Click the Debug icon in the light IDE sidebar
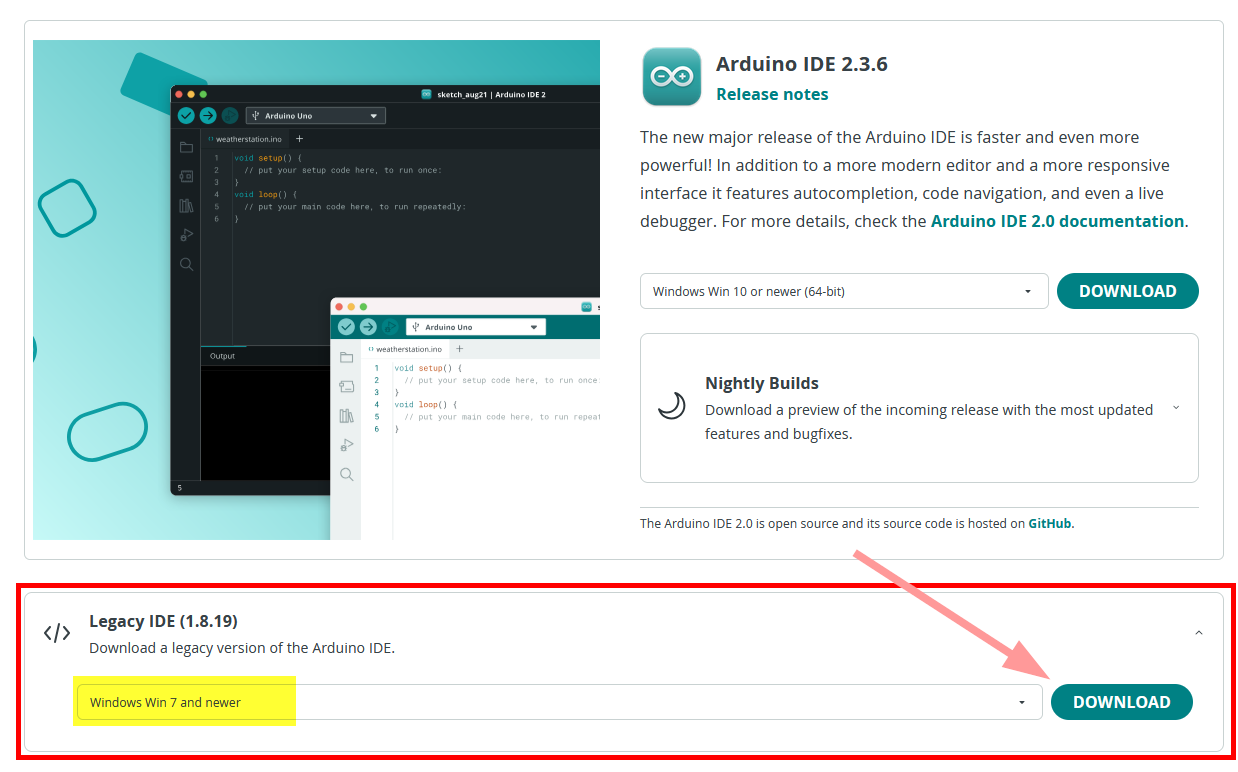Viewport: 1238px width, 772px height. click(347, 445)
